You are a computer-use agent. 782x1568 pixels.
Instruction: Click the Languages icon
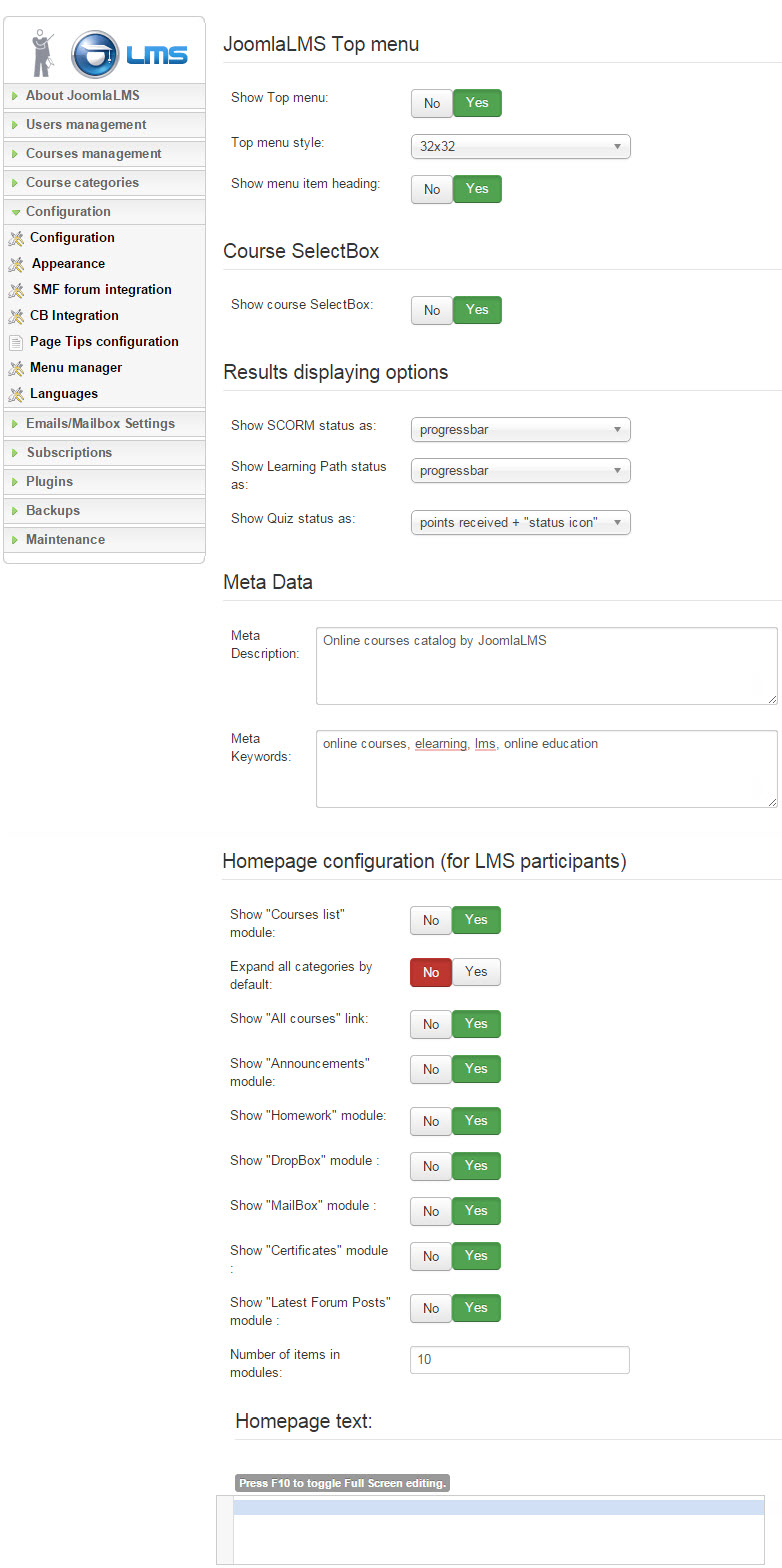click(x=15, y=394)
